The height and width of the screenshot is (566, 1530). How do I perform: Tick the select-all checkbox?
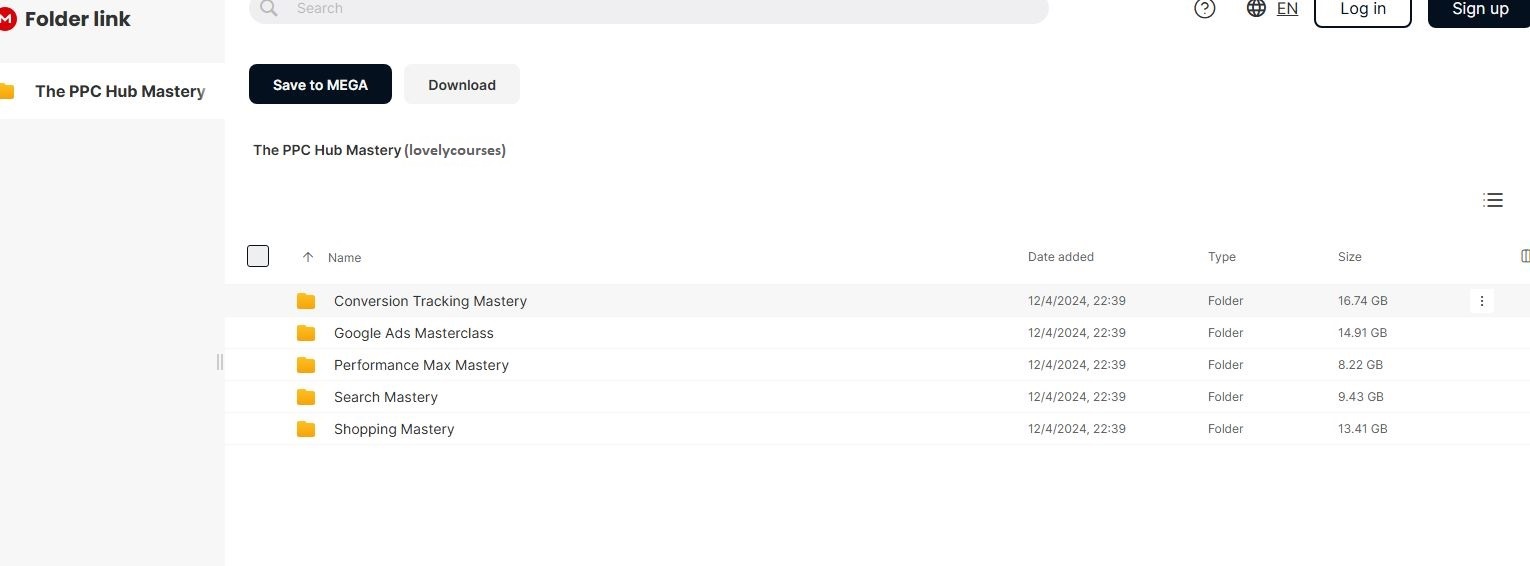(x=258, y=256)
